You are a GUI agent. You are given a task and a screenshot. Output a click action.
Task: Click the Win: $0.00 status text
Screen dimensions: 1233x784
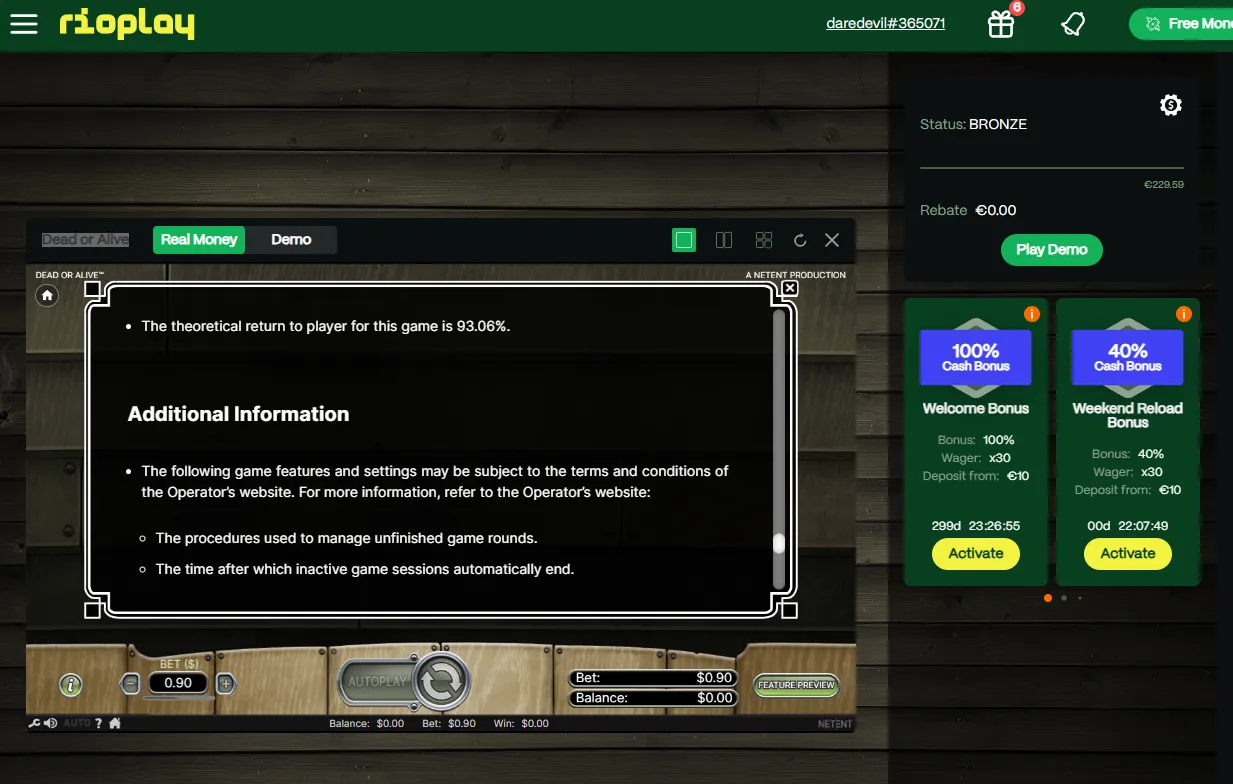coord(521,723)
